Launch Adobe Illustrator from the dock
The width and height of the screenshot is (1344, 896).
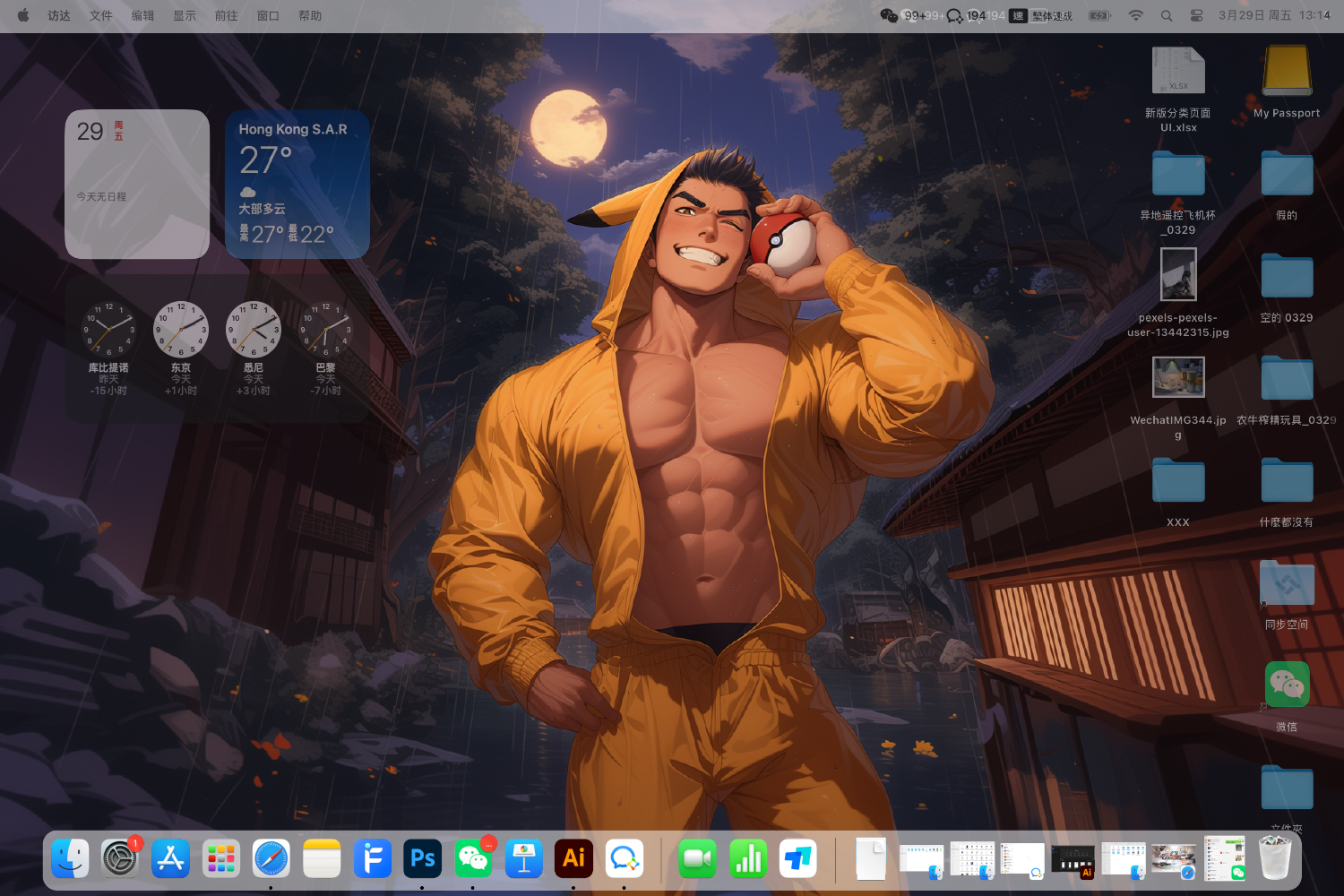(573, 859)
